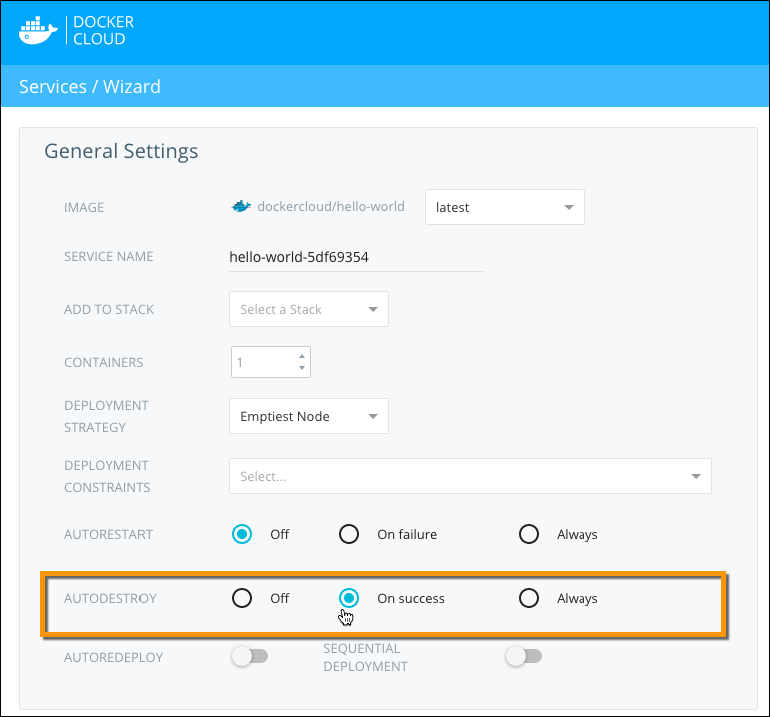Click the Containers number field
Screen dimensions: 770x717
point(263,362)
